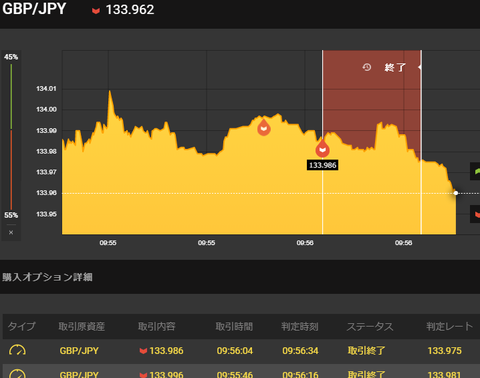
Task: Click the green HIGH arrow button at chart edge
Action: (475, 171)
